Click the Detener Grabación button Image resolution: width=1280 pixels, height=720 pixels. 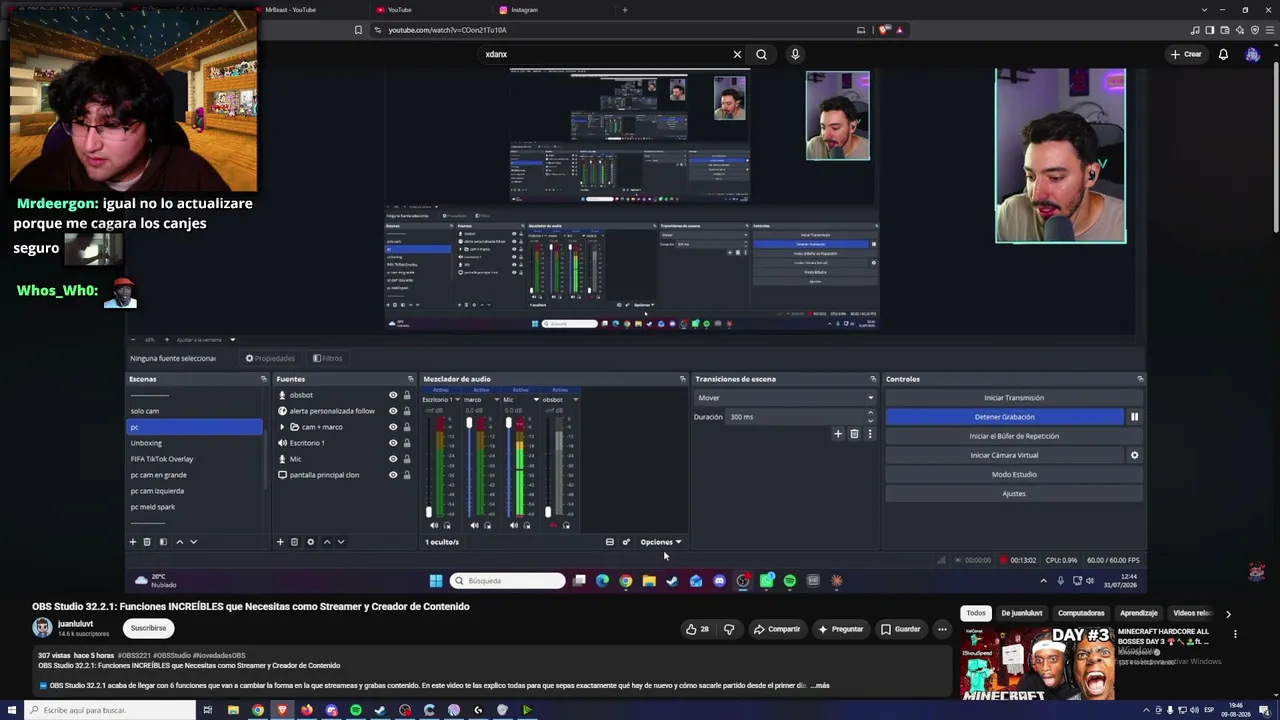[x=1005, y=417]
